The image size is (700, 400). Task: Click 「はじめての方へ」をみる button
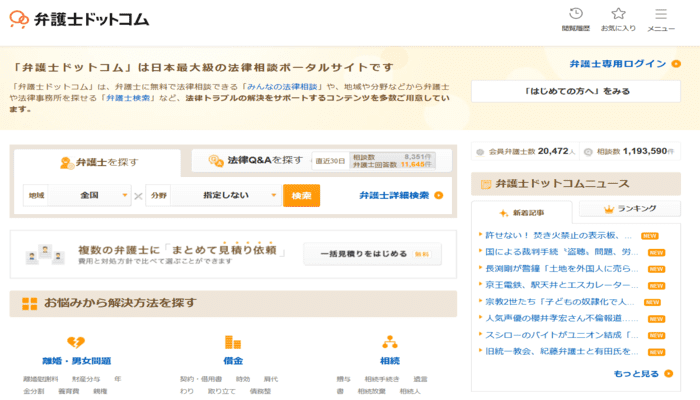click(576, 91)
